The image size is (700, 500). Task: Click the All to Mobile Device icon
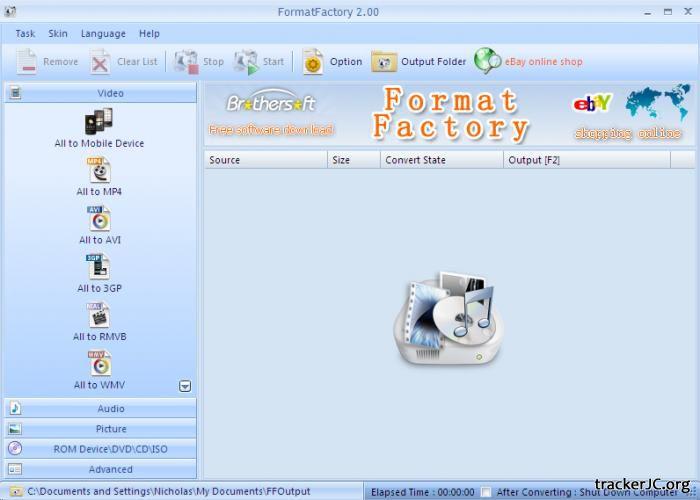coord(99,121)
